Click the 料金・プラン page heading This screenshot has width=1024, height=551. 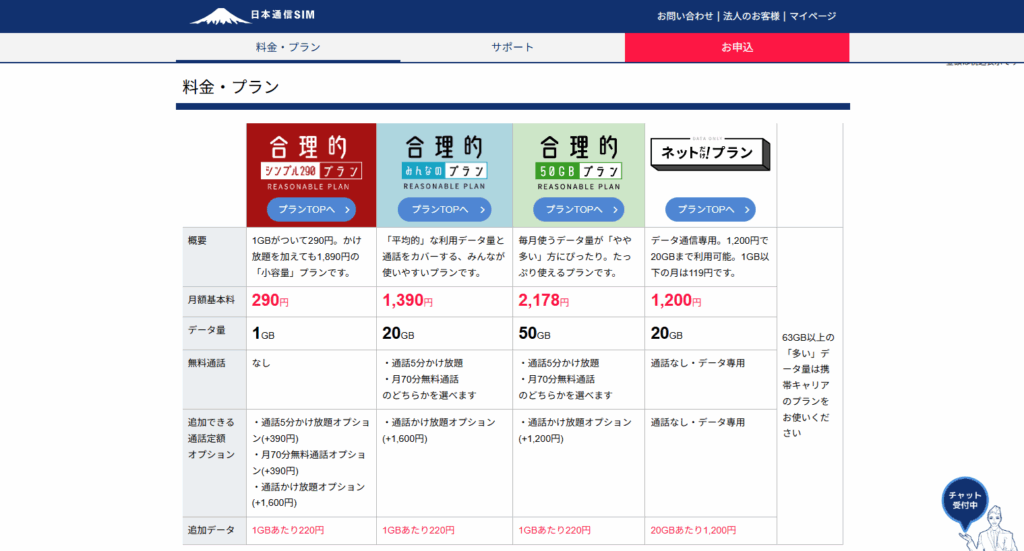click(231, 87)
